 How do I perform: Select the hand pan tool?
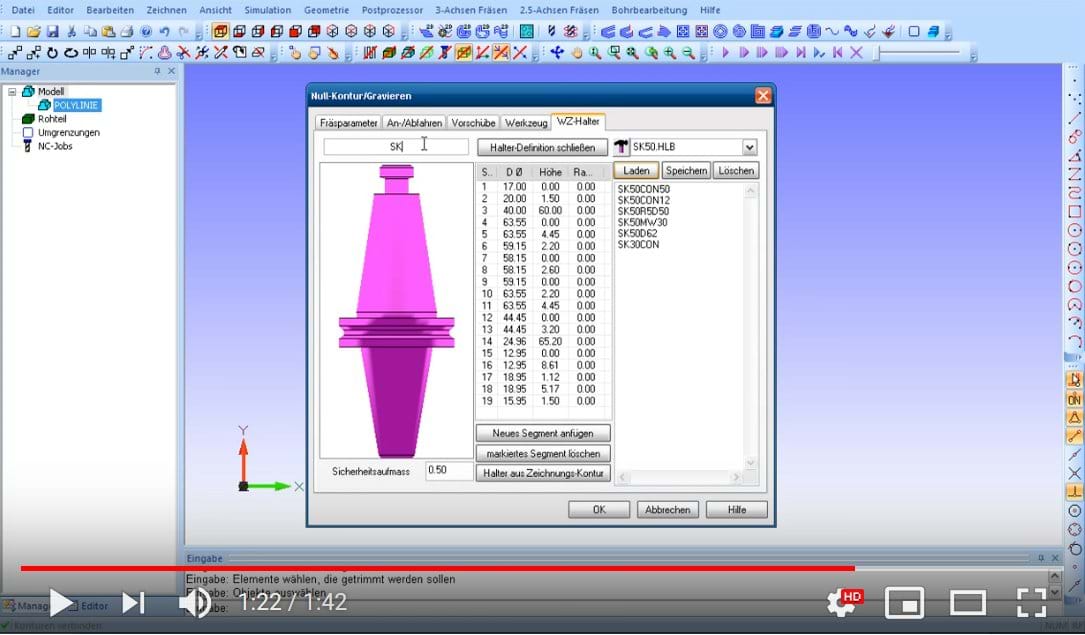tap(576, 53)
